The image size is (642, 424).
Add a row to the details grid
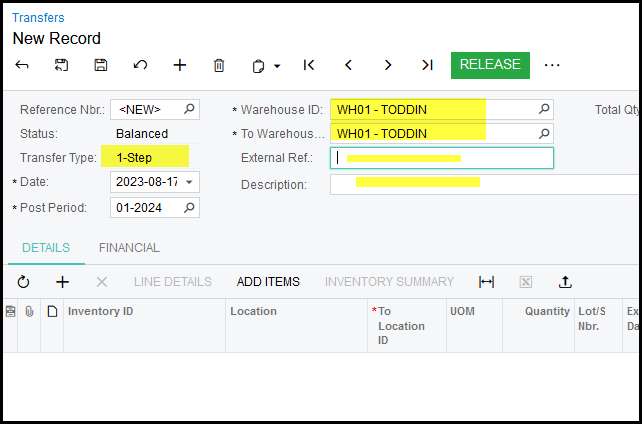point(62,282)
